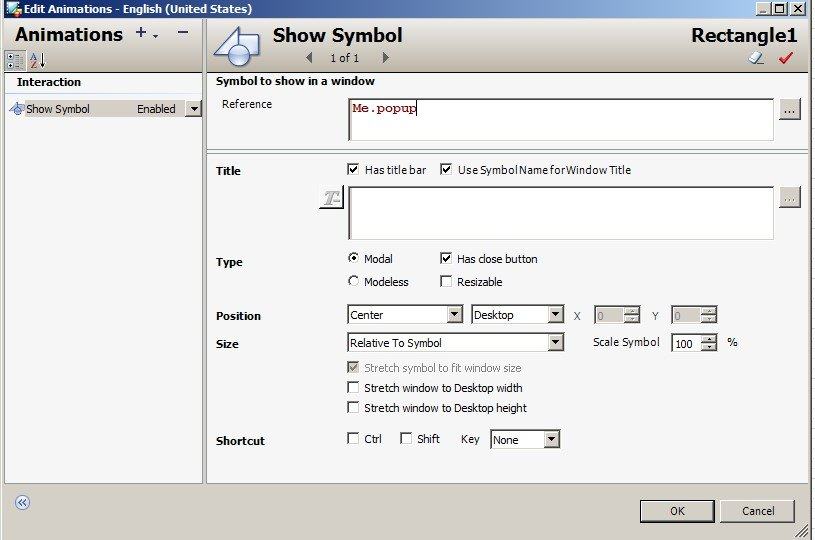
Task: Click the title text mode icon
Action: coord(331,199)
